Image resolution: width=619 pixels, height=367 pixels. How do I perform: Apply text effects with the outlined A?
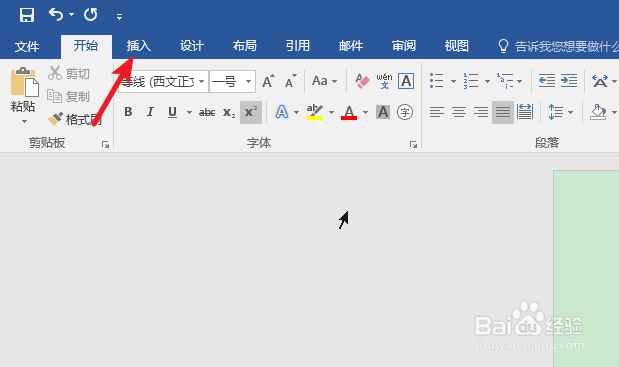pos(281,112)
